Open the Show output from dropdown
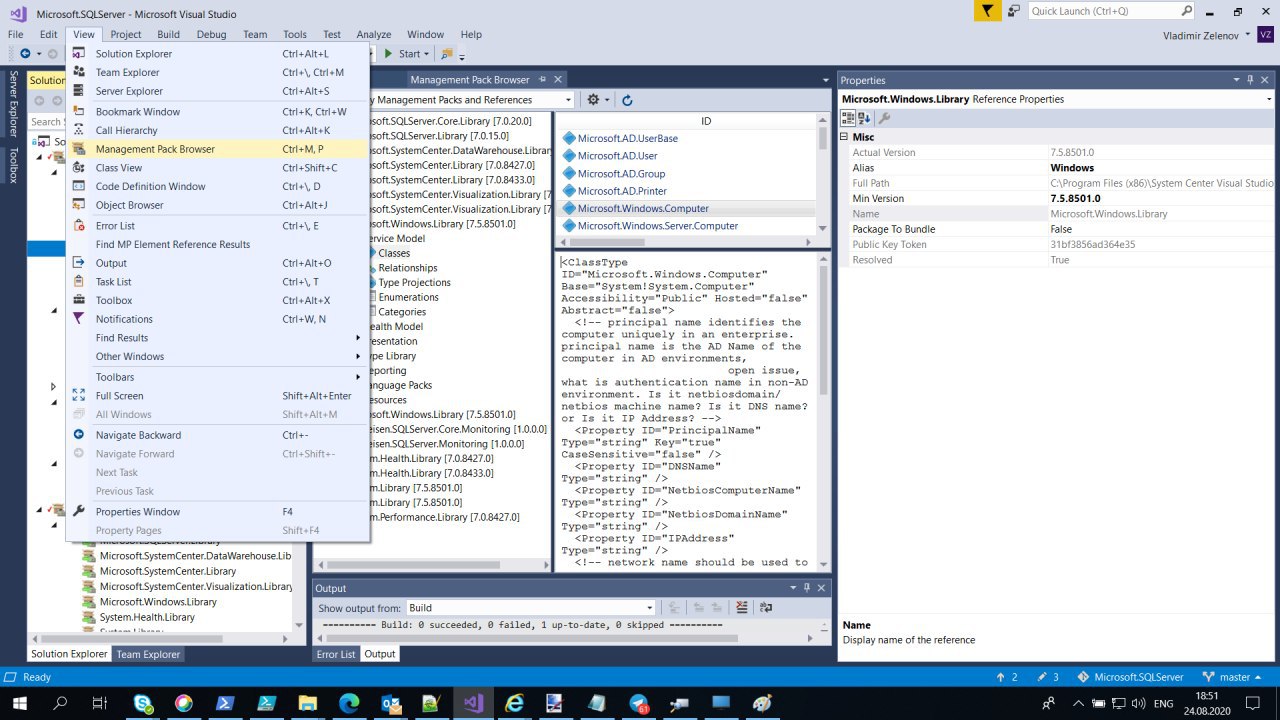Image resolution: width=1280 pixels, height=720 pixels. (x=649, y=607)
